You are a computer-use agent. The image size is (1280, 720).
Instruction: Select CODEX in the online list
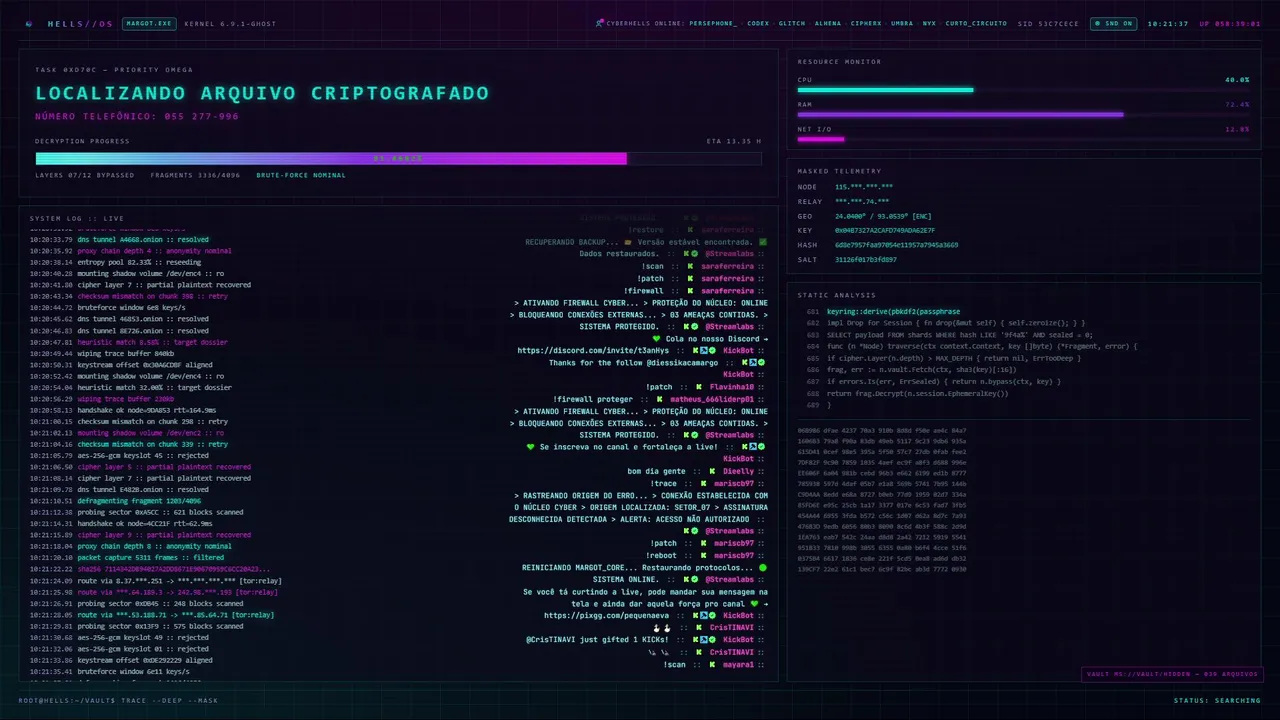pos(758,23)
